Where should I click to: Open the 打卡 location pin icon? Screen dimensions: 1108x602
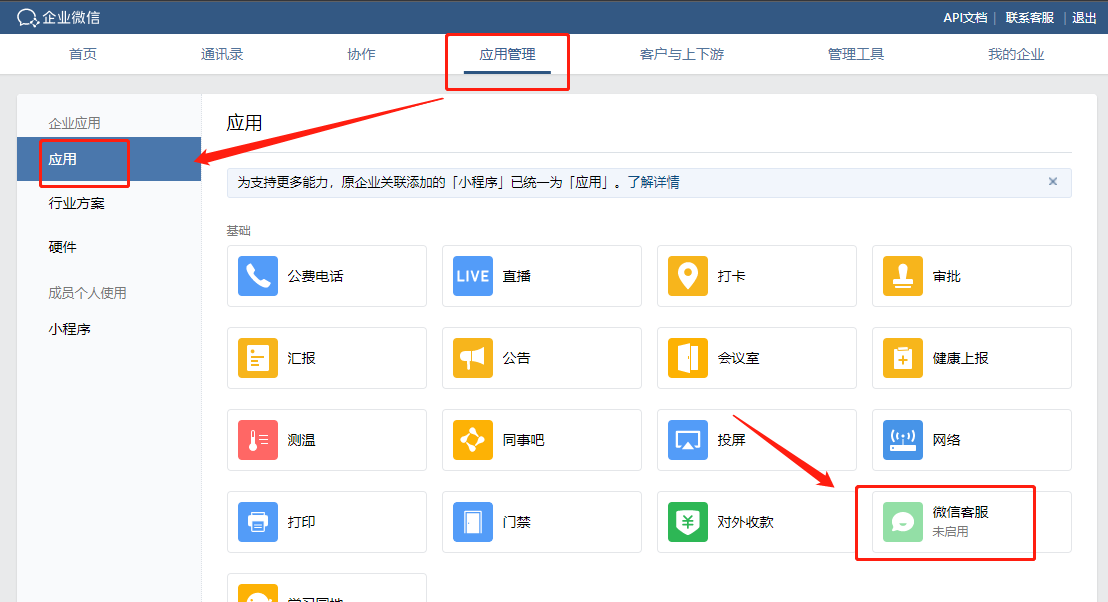688,276
